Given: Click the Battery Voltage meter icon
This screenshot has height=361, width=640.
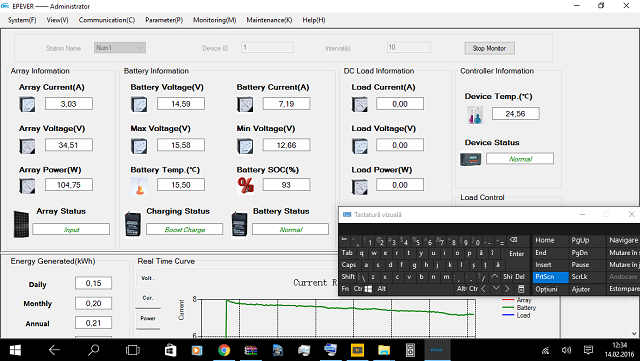Looking at the screenshot, I should click(139, 105).
